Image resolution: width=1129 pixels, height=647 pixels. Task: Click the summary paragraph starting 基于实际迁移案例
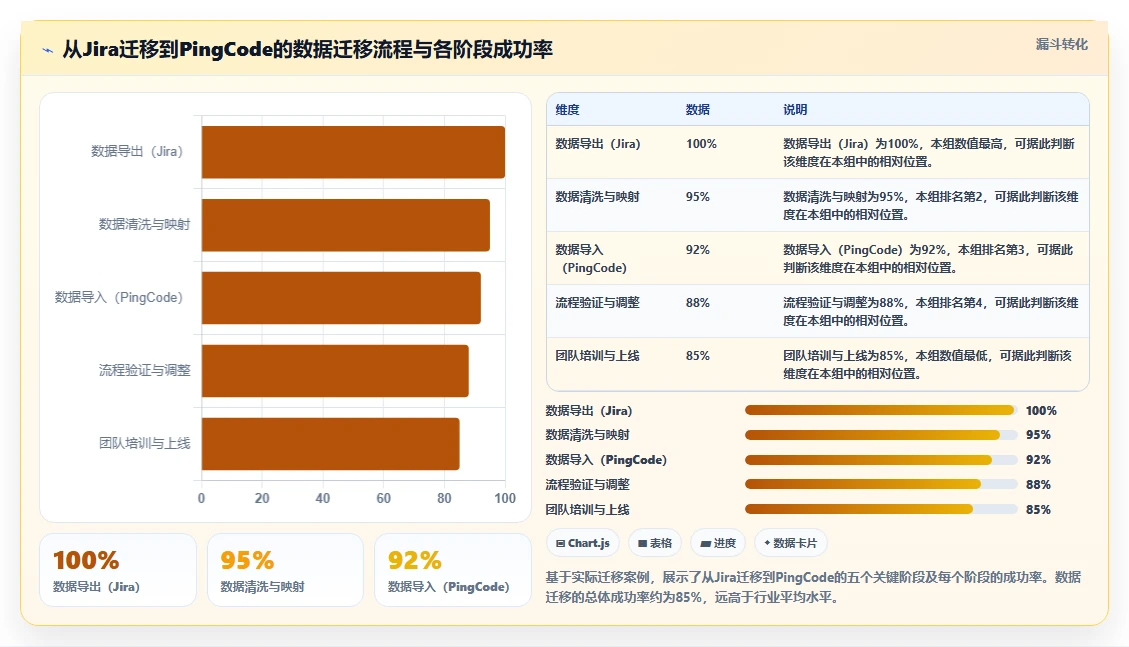tap(814, 587)
